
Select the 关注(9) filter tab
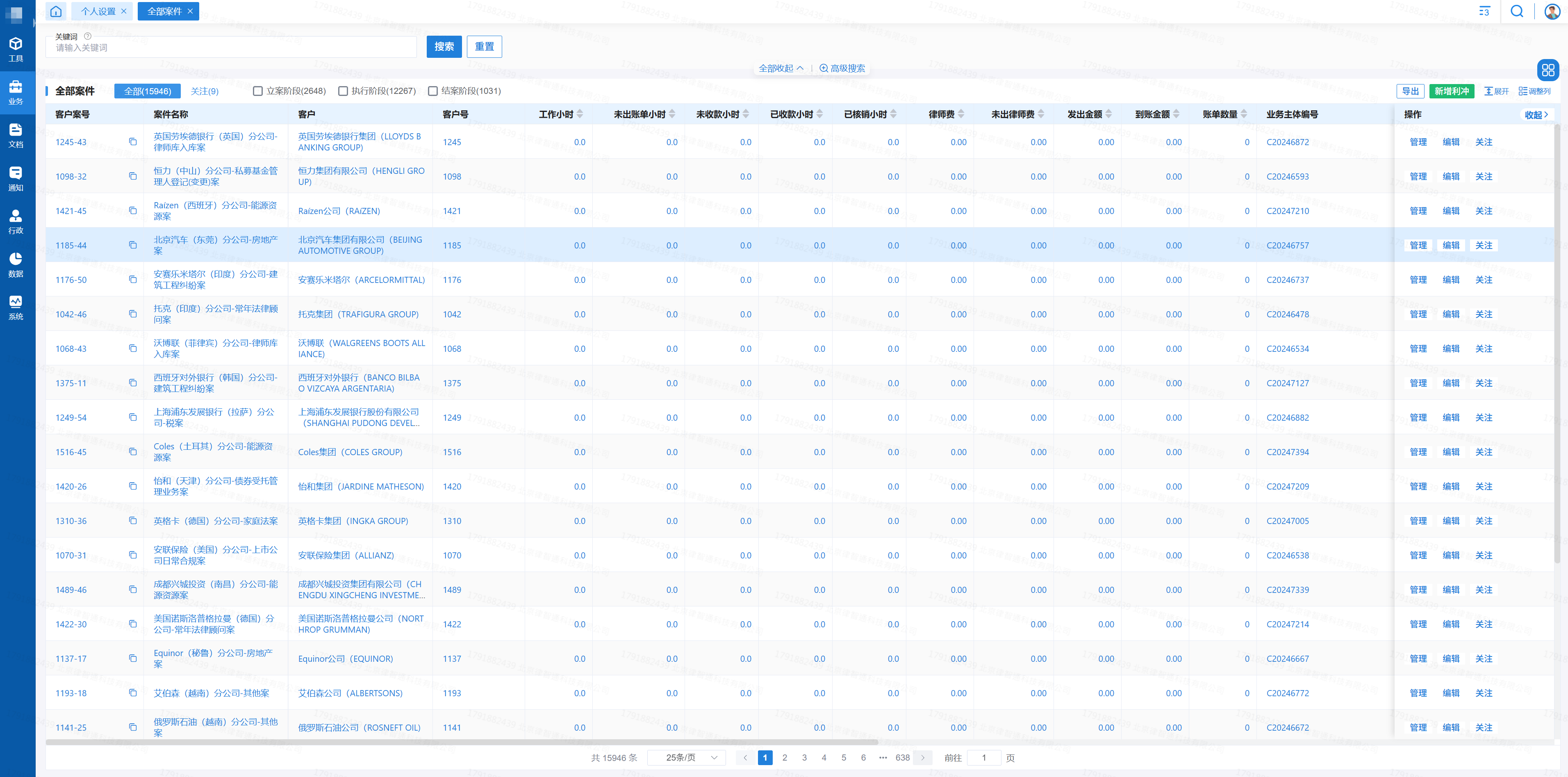click(205, 91)
